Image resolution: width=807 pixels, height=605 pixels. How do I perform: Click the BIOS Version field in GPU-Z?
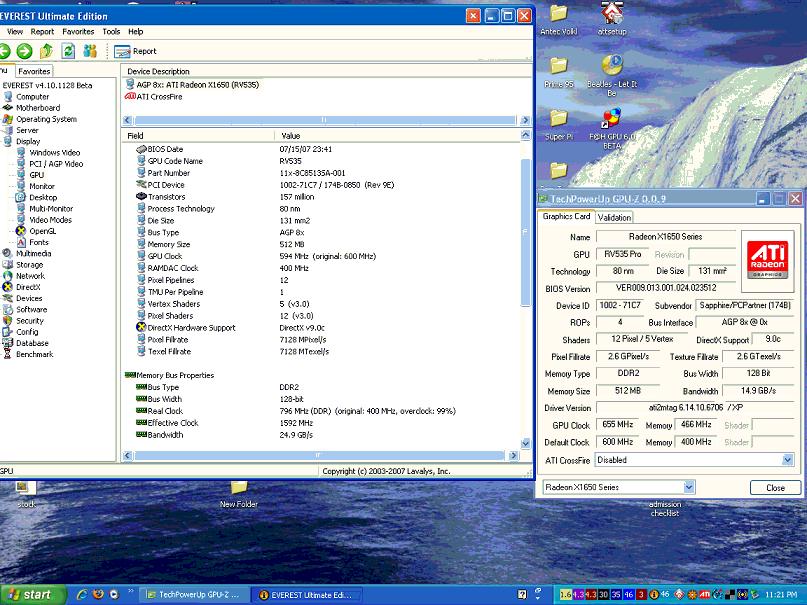pyautogui.click(x=666, y=288)
